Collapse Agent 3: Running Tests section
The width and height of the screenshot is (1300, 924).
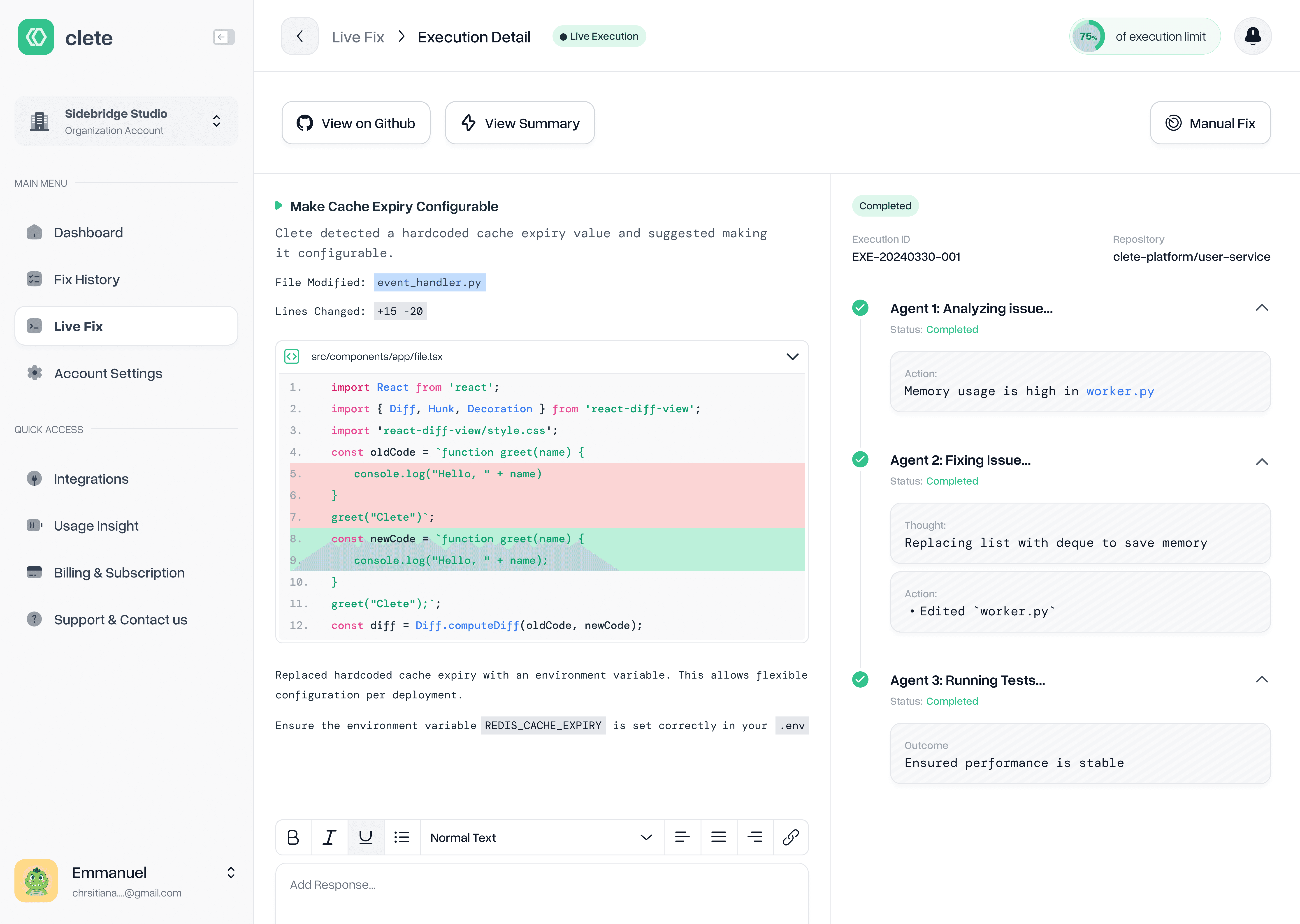[1262, 679]
